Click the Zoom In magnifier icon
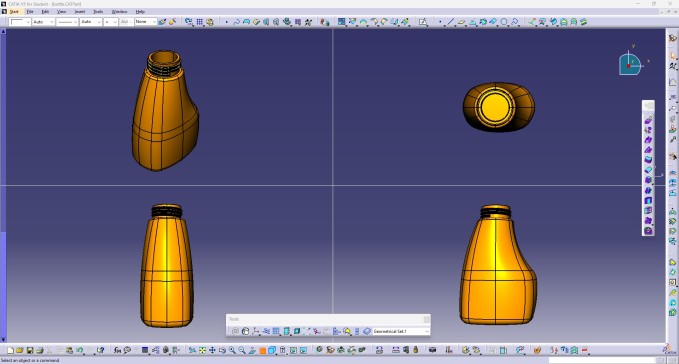Image resolution: width=679 pixels, height=364 pixels. click(x=232, y=350)
